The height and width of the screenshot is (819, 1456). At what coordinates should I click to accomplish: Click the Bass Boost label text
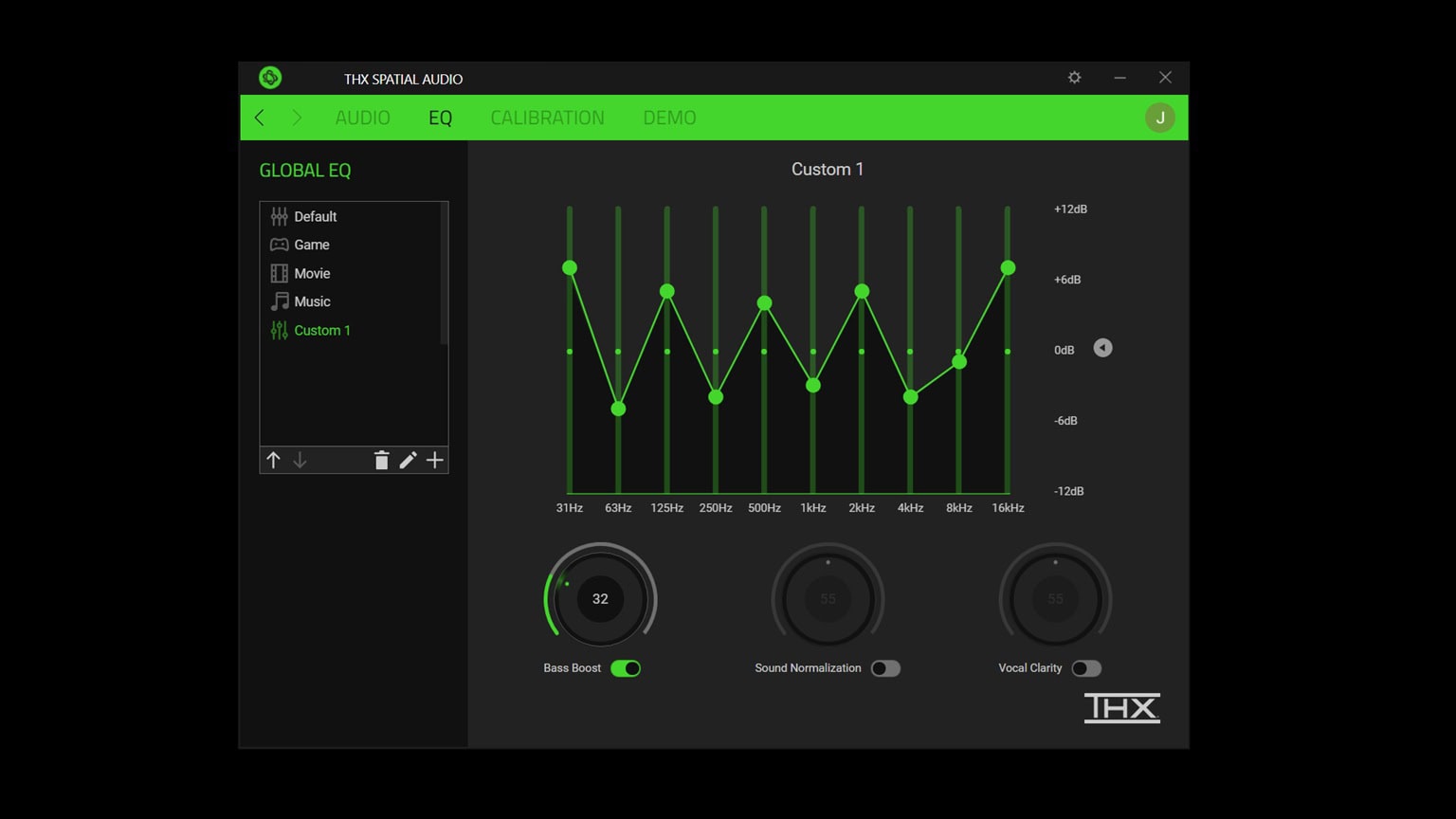572,668
